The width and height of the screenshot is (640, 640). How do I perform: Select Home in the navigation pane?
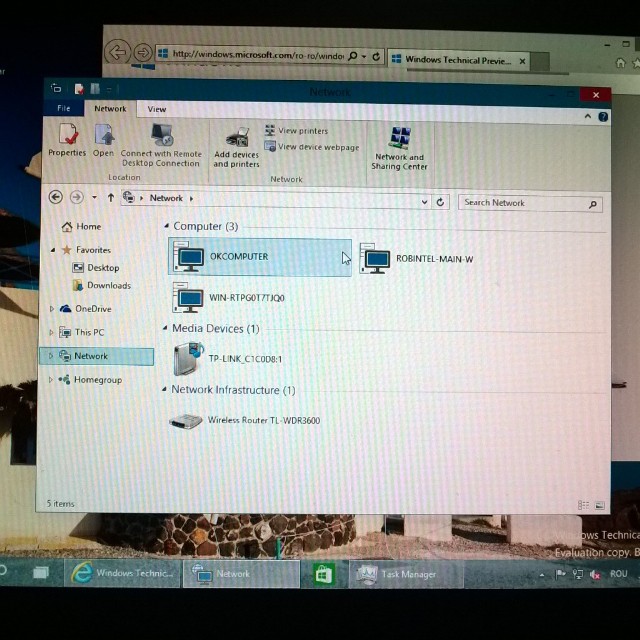82,227
